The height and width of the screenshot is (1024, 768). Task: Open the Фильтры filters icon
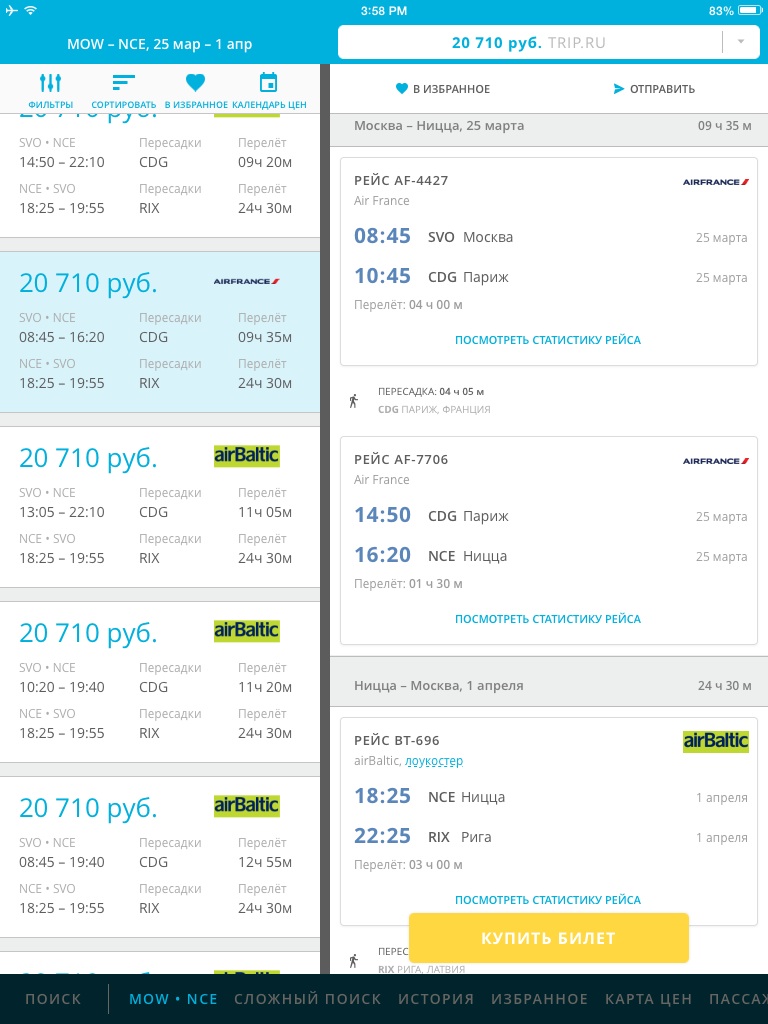click(x=50, y=83)
